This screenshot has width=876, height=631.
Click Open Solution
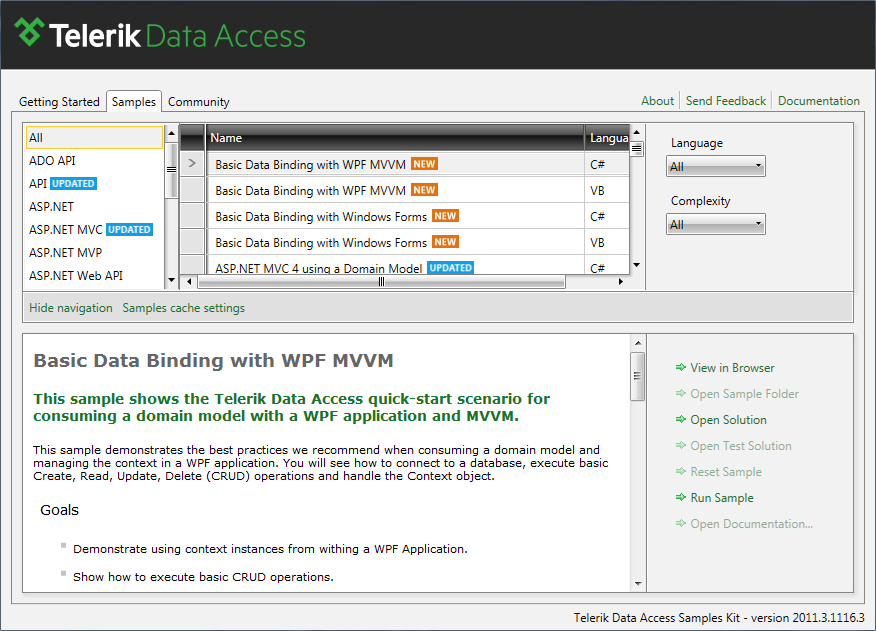(728, 420)
